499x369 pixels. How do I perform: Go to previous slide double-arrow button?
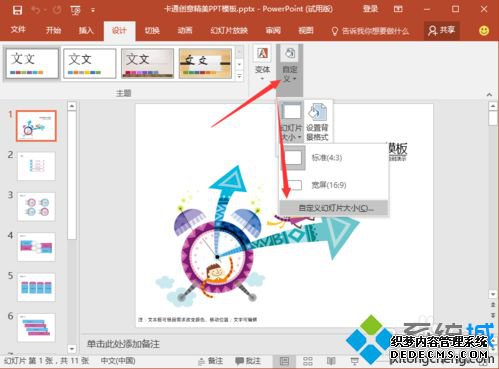[493, 305]
